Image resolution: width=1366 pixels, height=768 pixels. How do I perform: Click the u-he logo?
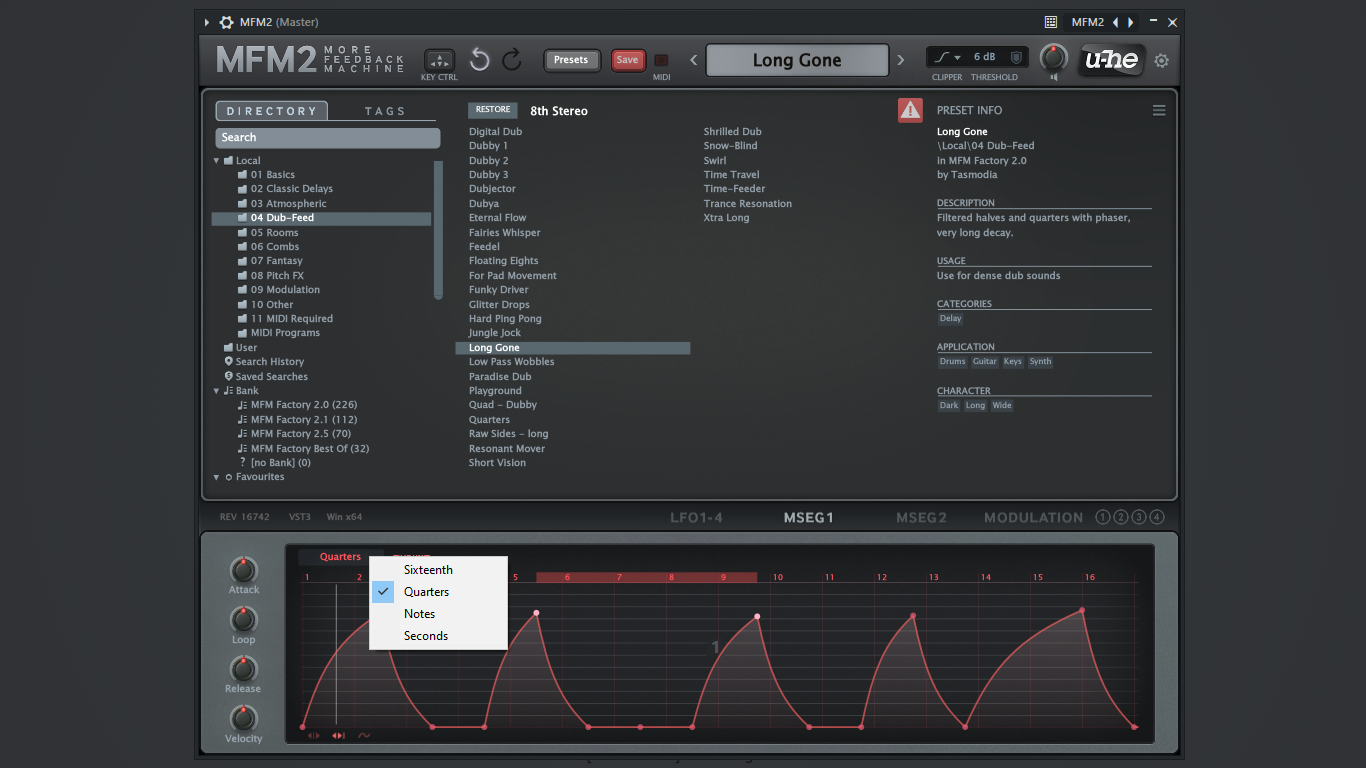pyautogui.click(x=1112, y=60)
